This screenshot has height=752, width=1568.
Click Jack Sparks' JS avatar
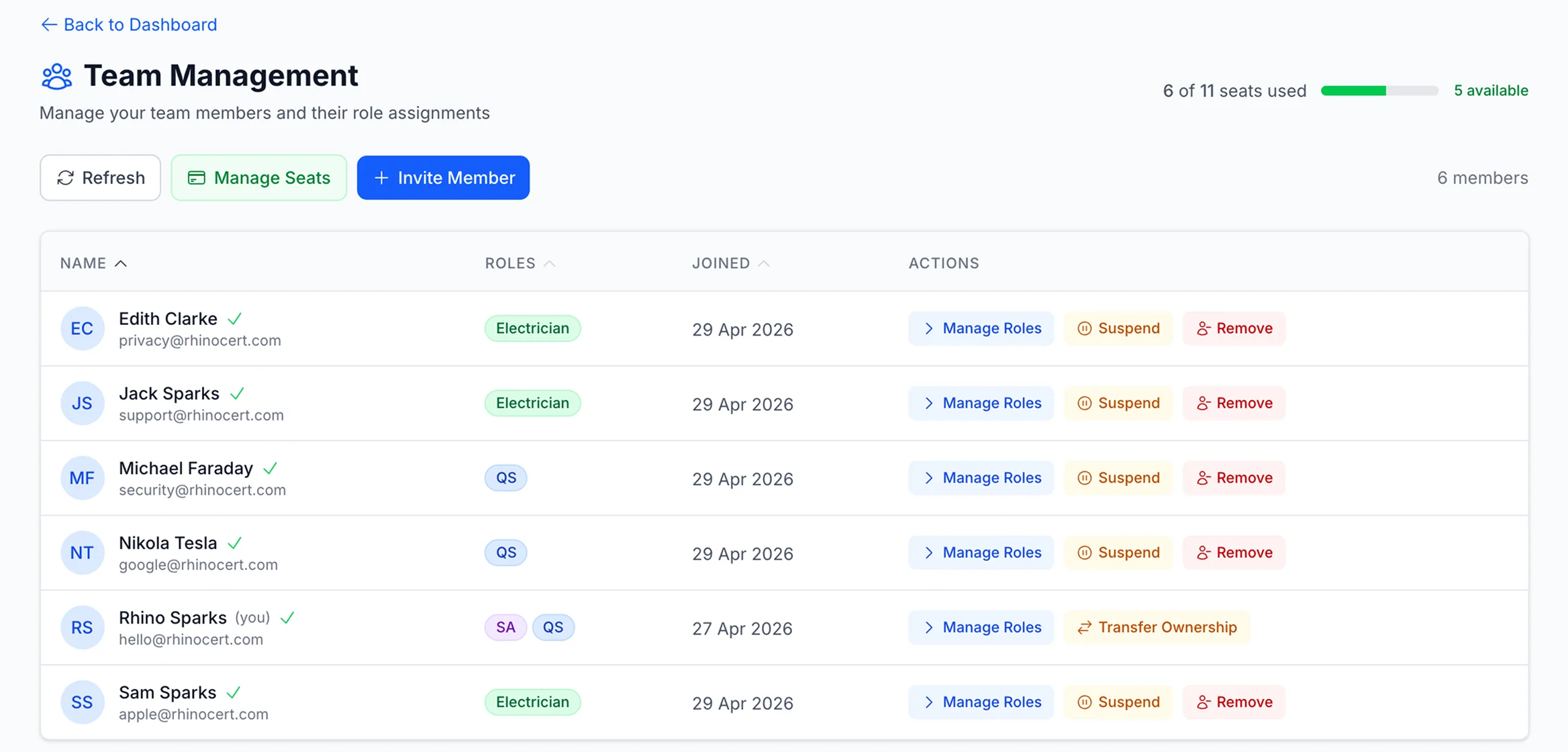click(82, 404)
